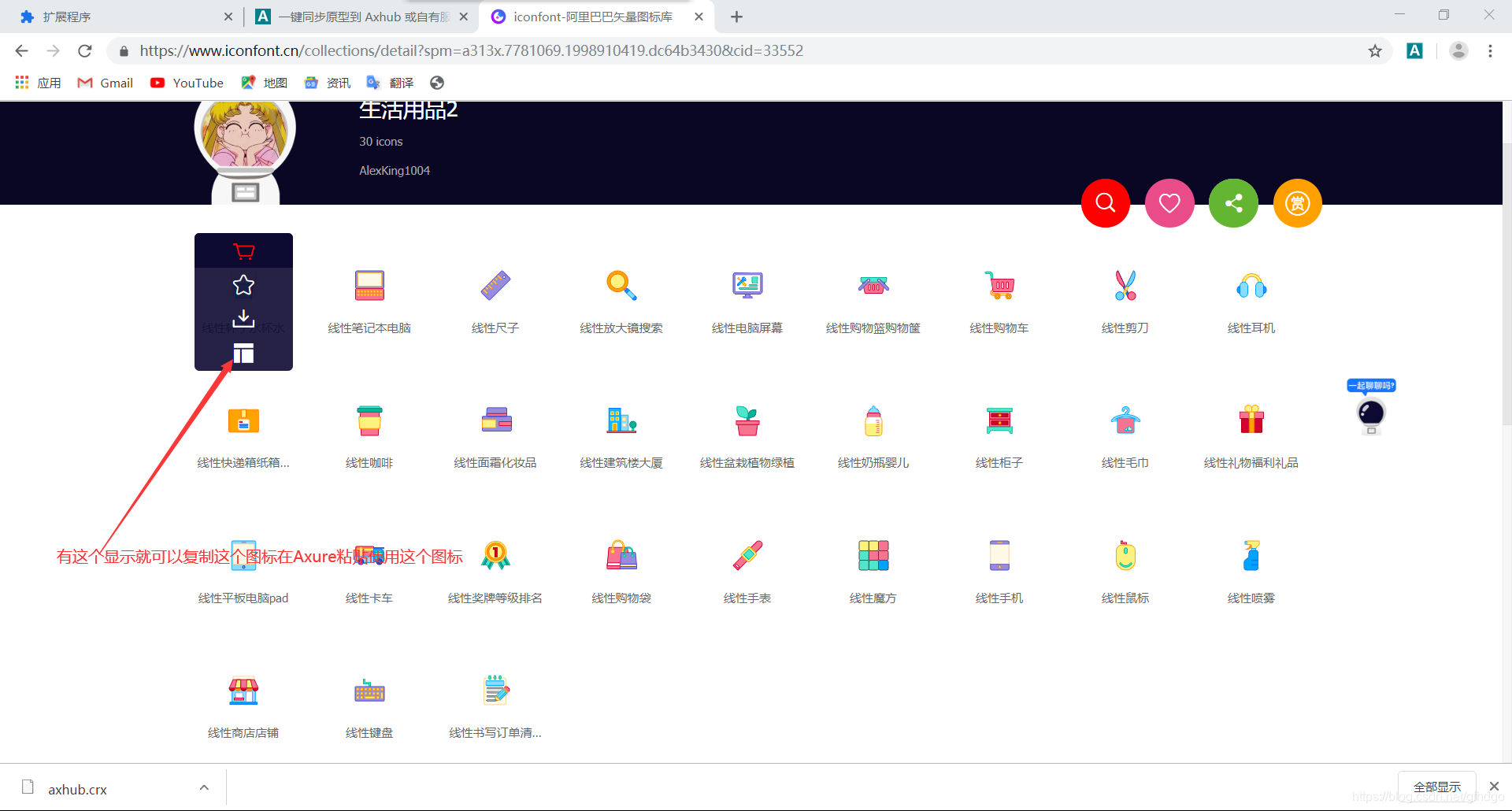
Task: Choose the 线性盆栽植物绿植 potted plant icon
Action: 747,420
